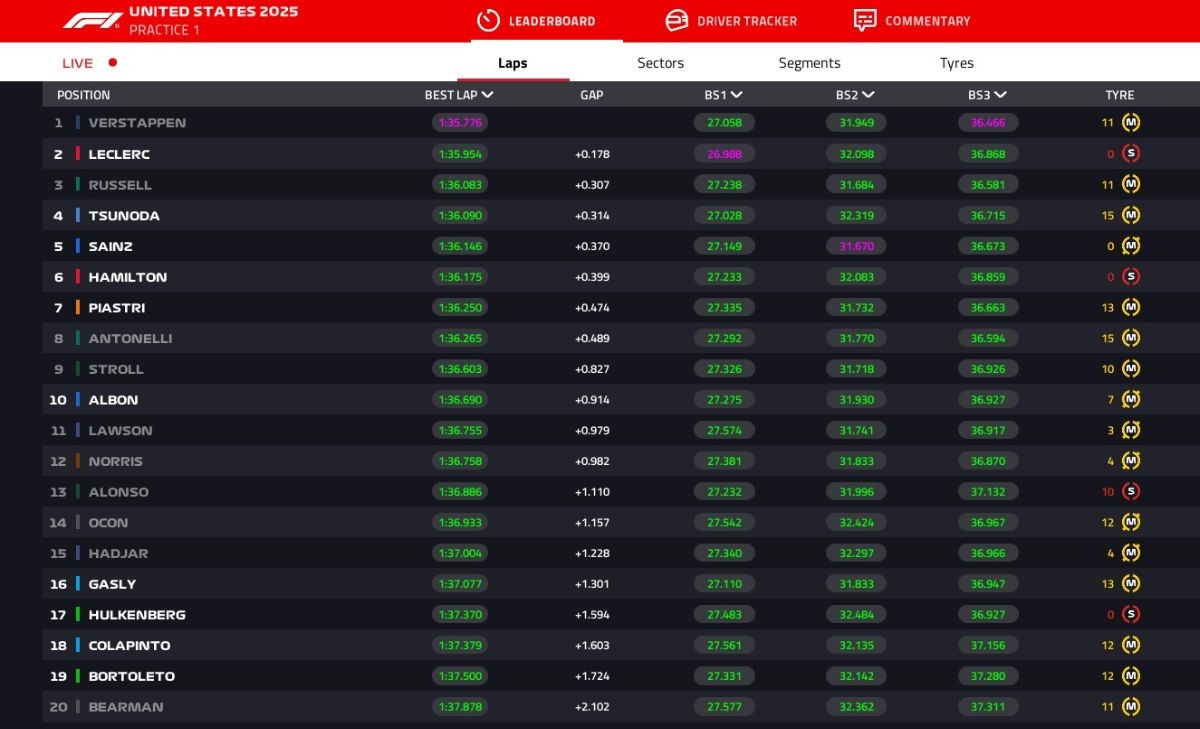Open the BS2 column sort chevron
Image resolution: width=1200 pixels, height=729 pixels.
[868, 95]
